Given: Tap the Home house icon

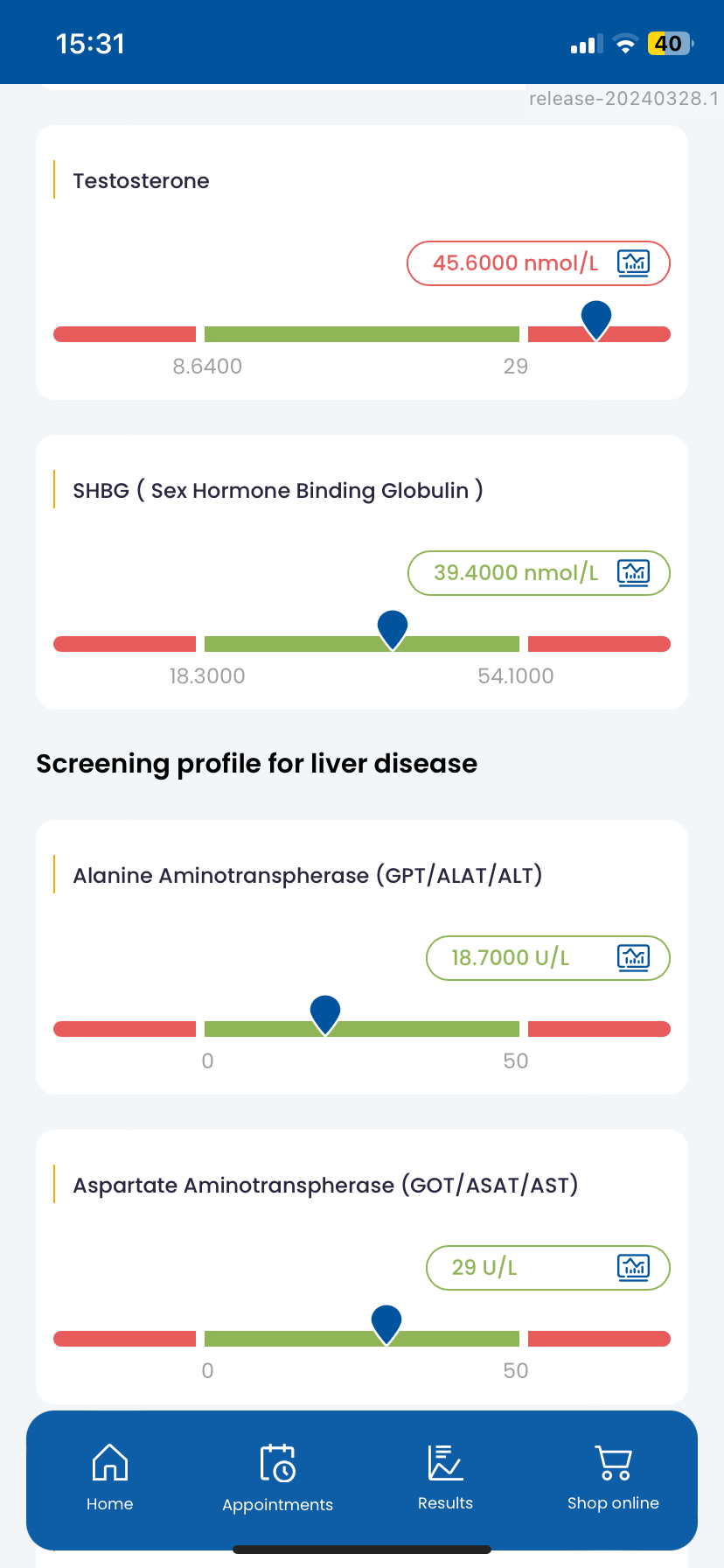Looking at the screenshot, I should (x=110, y=1462).
